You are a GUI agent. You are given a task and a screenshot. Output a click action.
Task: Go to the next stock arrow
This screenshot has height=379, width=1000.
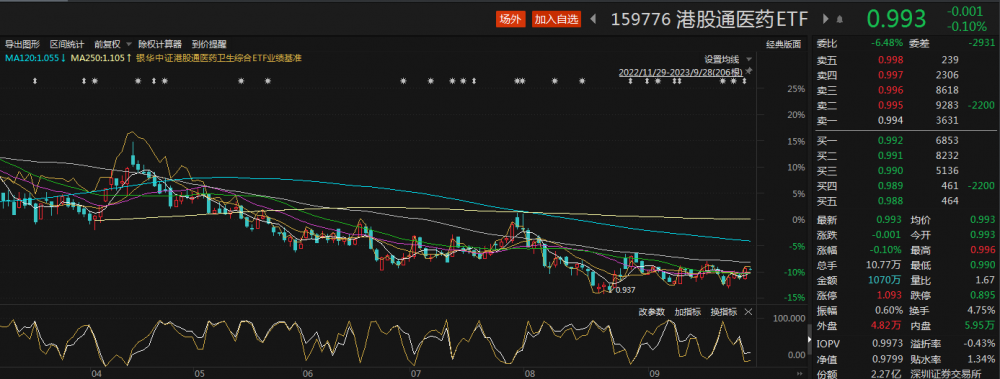click(x=826, y=19)
